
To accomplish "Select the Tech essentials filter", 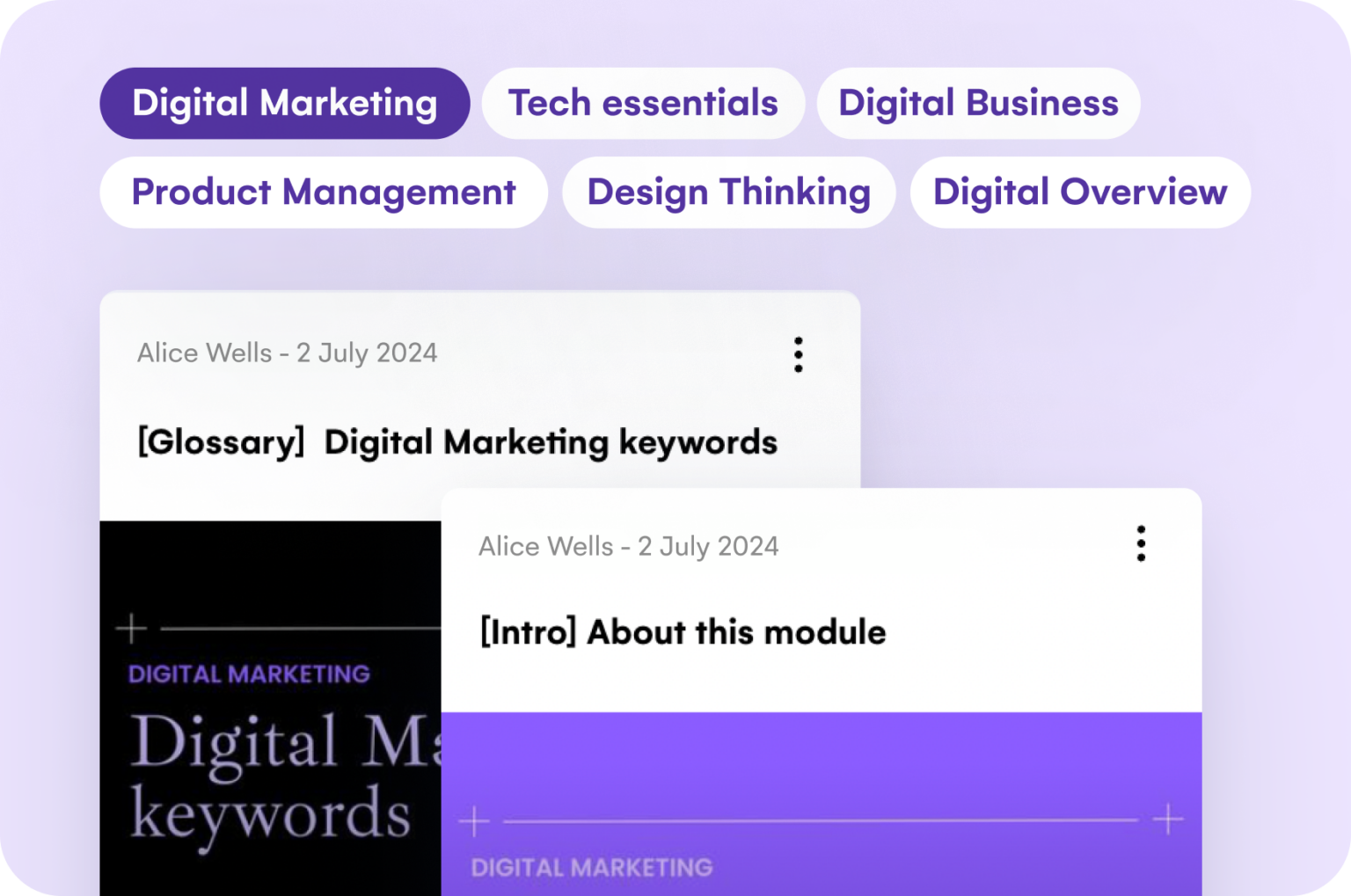I will (x=643, y=103).
